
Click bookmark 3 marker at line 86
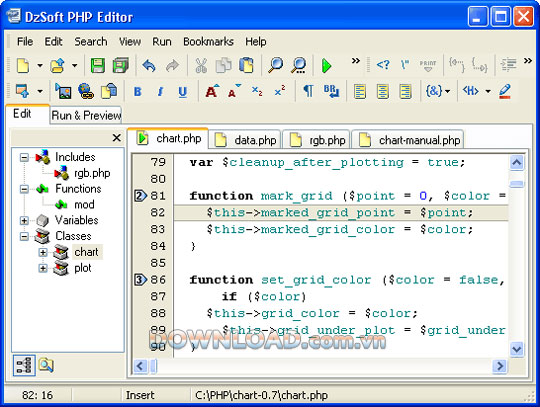[140, 280]
